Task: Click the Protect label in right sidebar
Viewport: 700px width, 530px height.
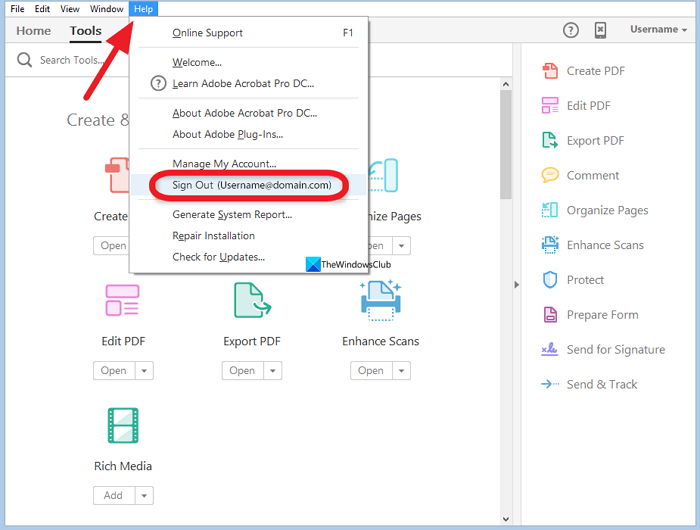Action: click(585, 280)
